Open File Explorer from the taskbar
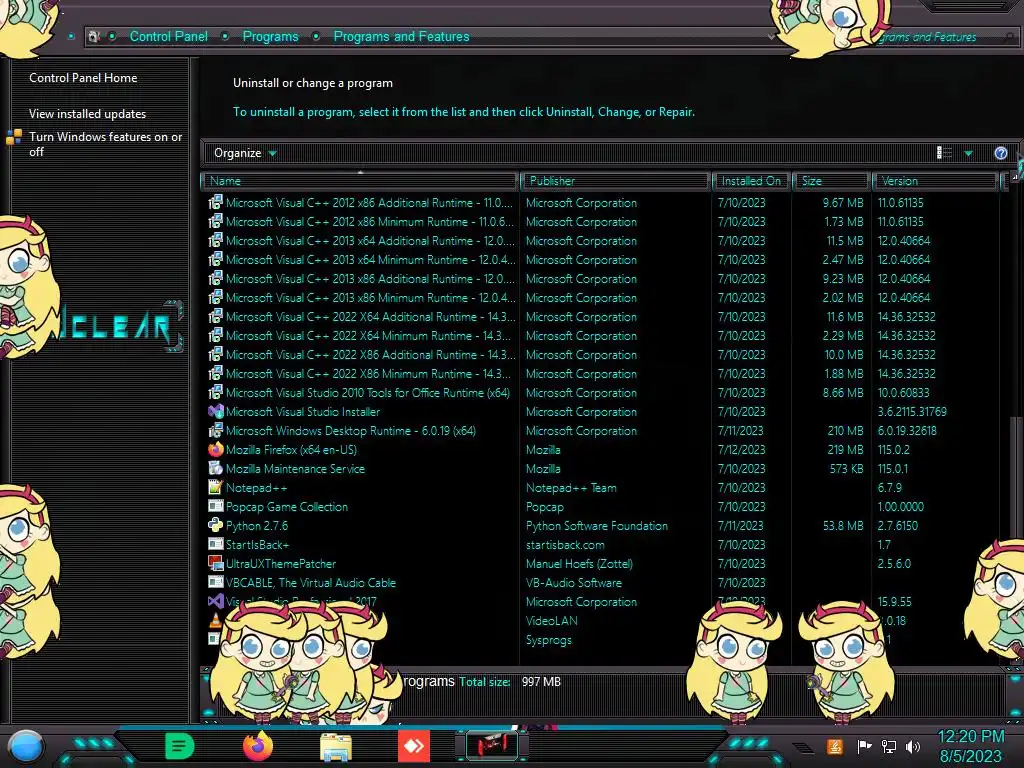Viewport: 1024px width, 768px height. pos(336,746)
